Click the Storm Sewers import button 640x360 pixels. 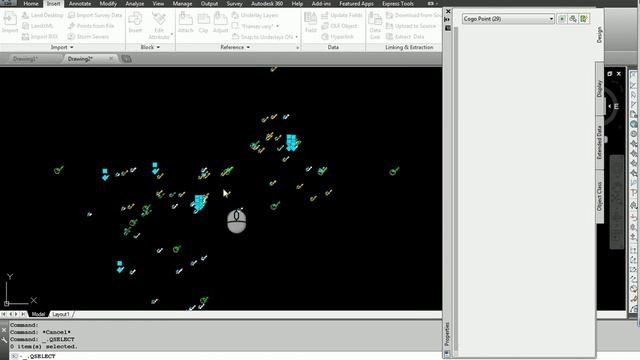tap(88, 36)
